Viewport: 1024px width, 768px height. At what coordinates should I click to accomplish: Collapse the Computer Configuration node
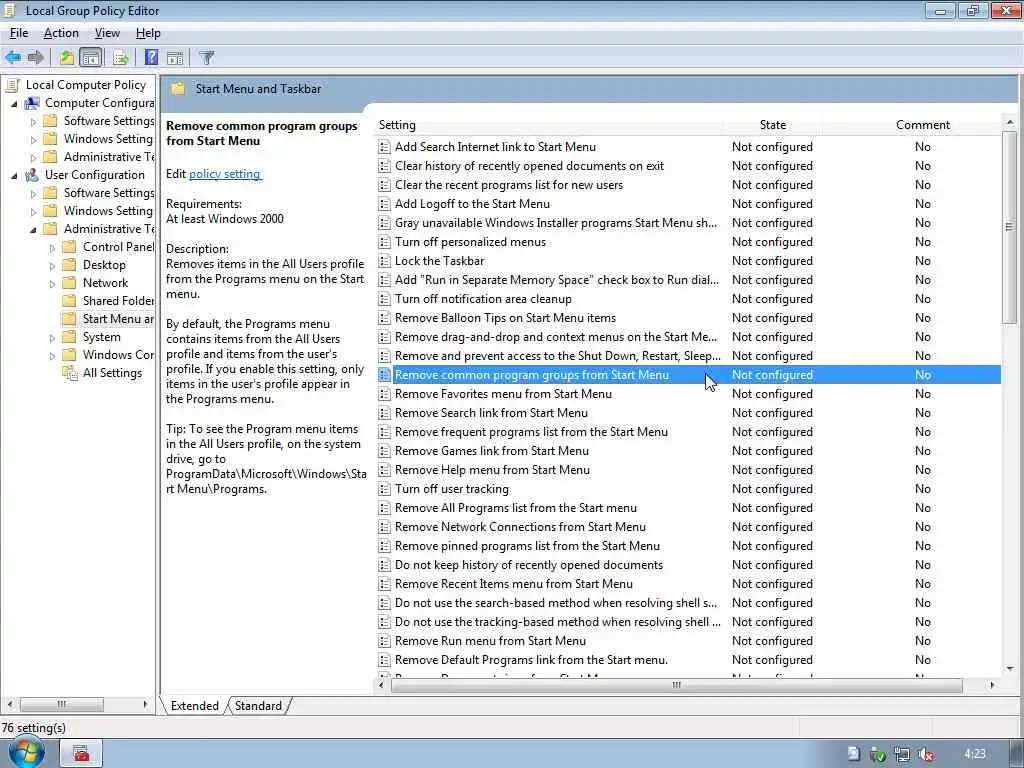coord(14,103)
